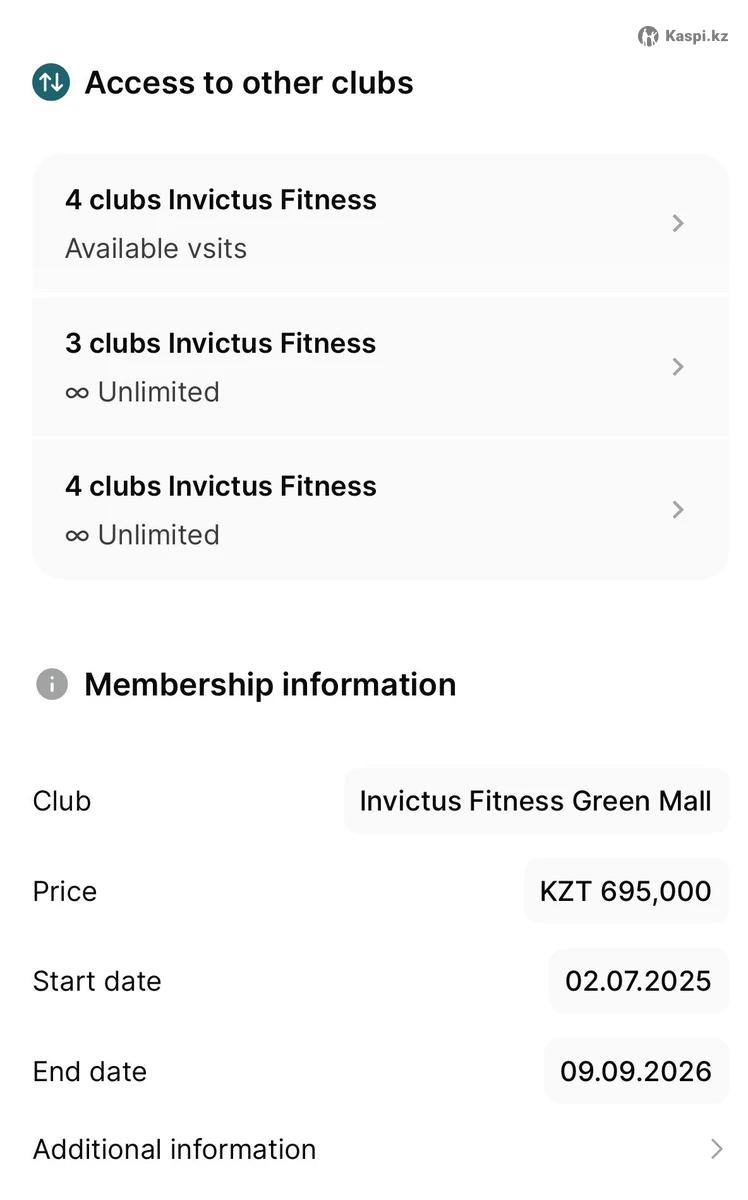748x1200 pixels.
Task: Click infinity icon in 4 clubs Unlimited row
Action: tap(77, 536)
